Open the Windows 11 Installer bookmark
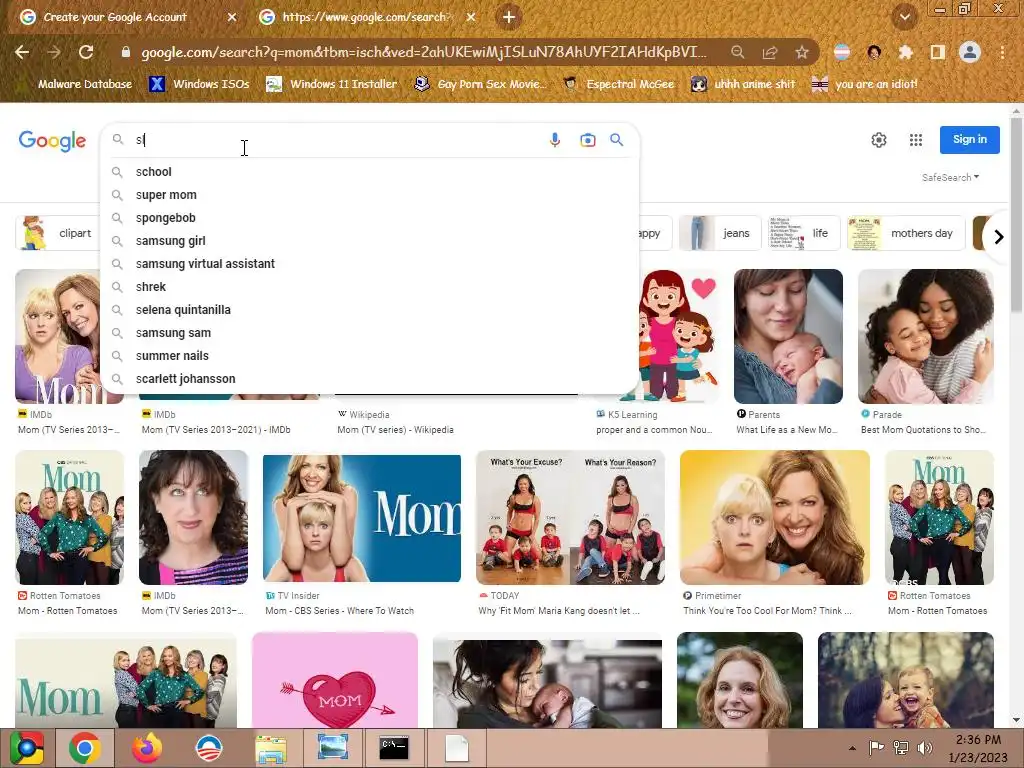Image resolution: width=1024 pixels, height=768 pixels. 332,84
